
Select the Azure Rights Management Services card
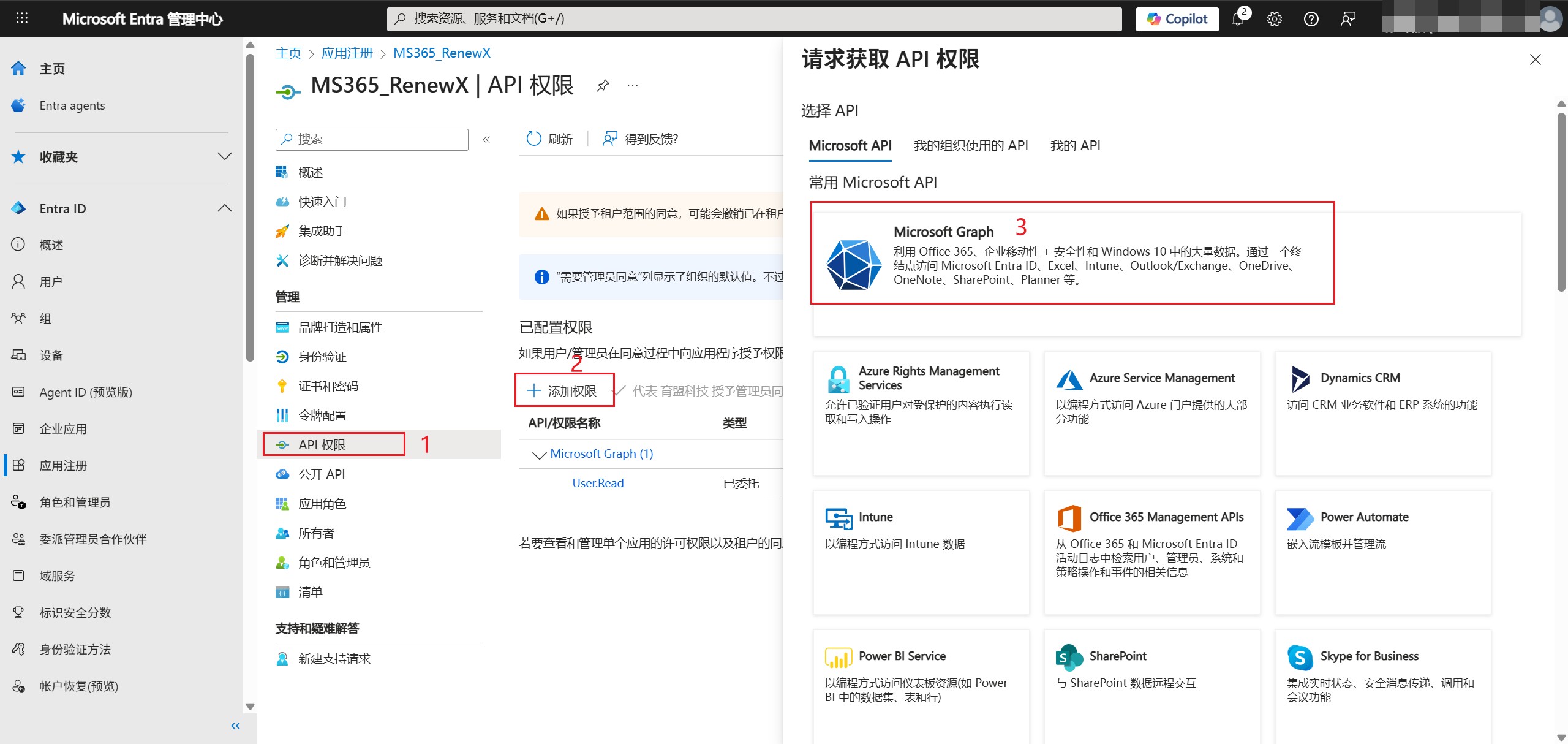point(921,413)
